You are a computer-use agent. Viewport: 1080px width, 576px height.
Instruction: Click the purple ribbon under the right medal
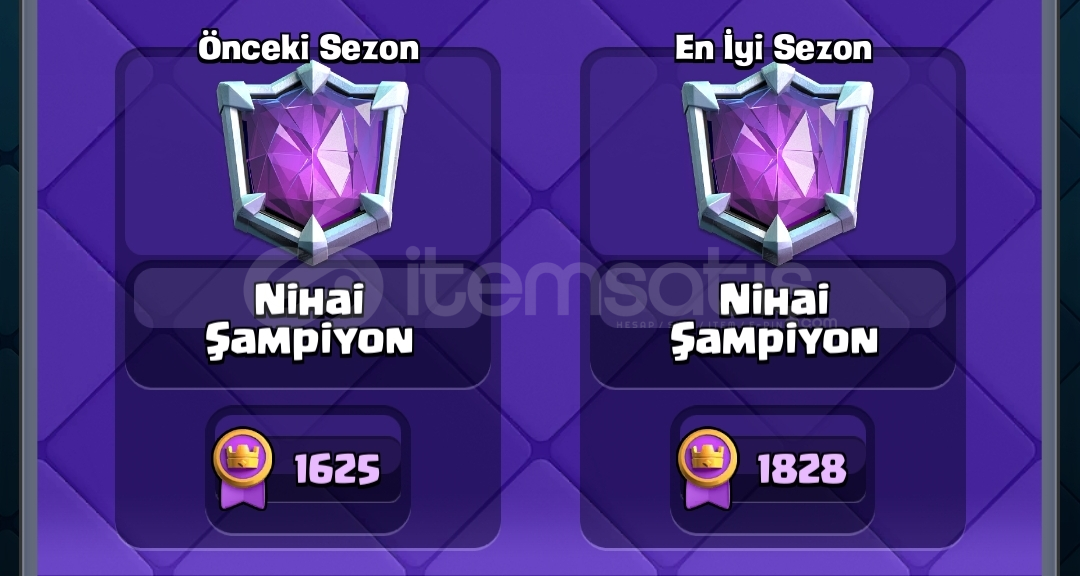click(707, 494)
